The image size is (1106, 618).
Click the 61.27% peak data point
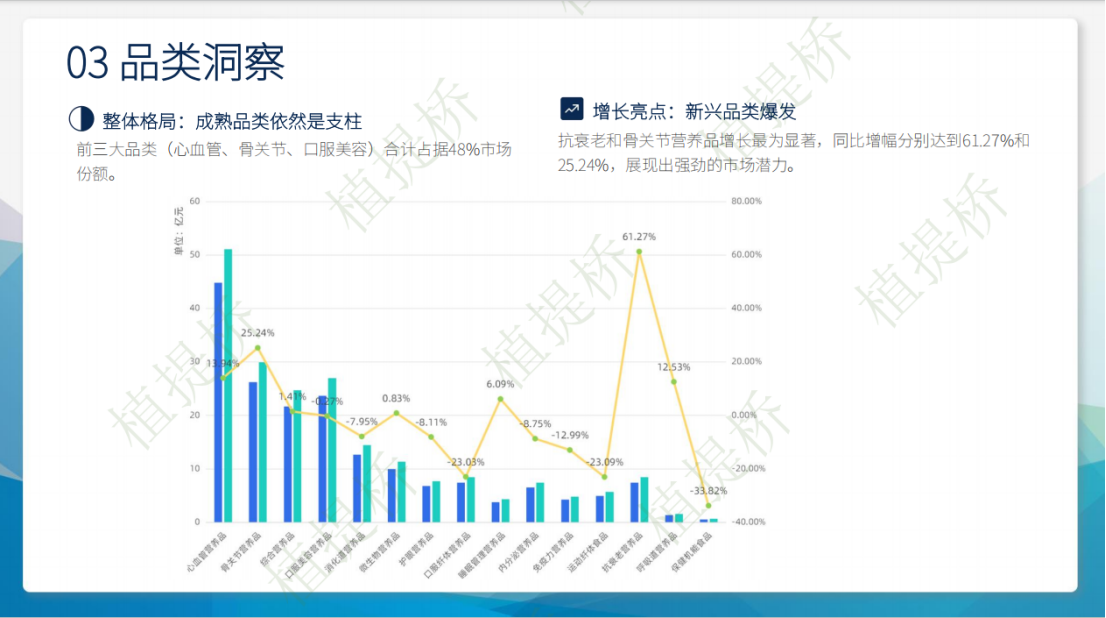tap(639, 252)
